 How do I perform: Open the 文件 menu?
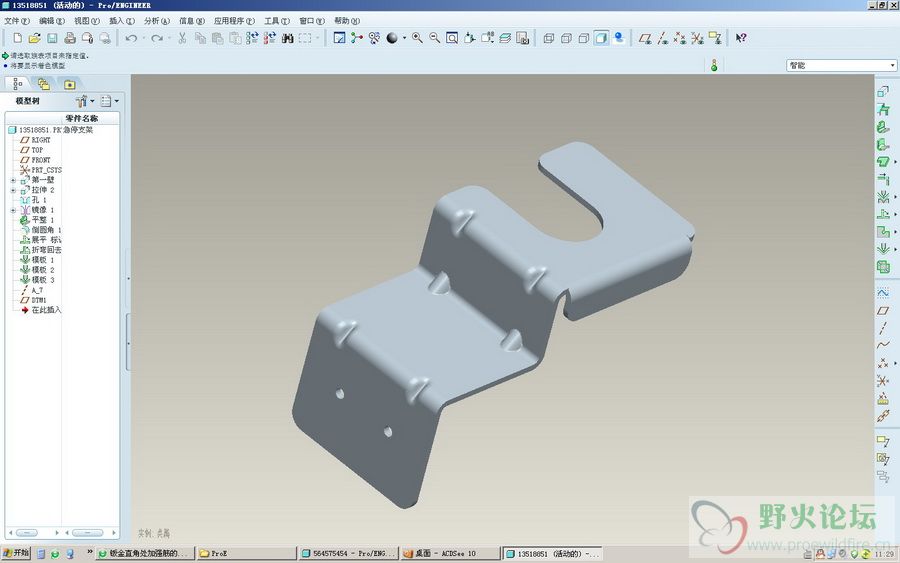[x=17, y=20]
